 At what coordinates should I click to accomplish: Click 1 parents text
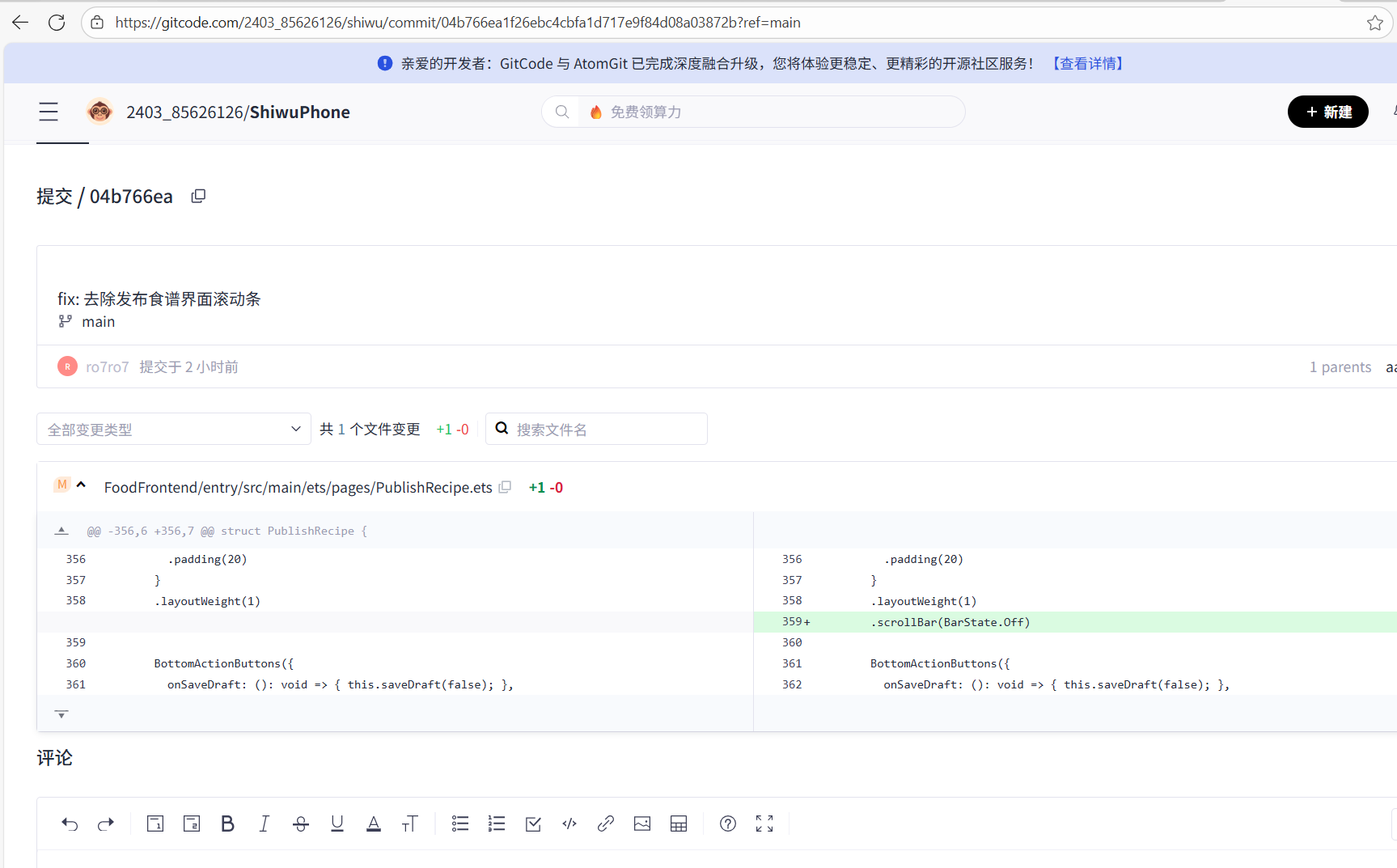(x=1340, y=367)
